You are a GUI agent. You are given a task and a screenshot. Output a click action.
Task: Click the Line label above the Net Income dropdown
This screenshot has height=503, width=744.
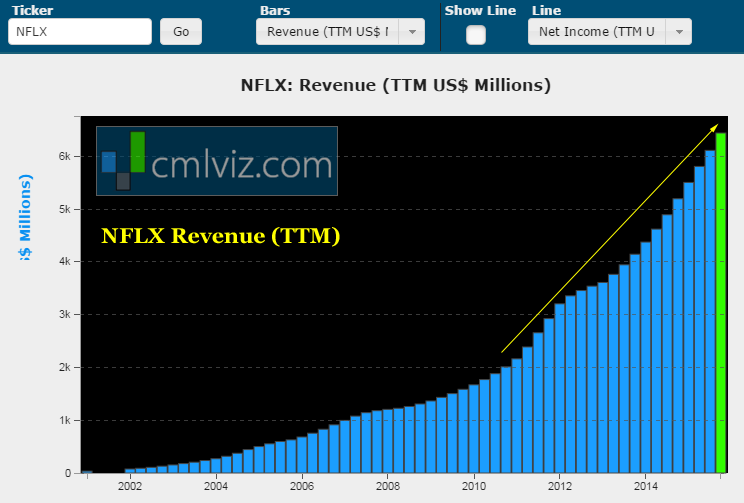point(546,10)
